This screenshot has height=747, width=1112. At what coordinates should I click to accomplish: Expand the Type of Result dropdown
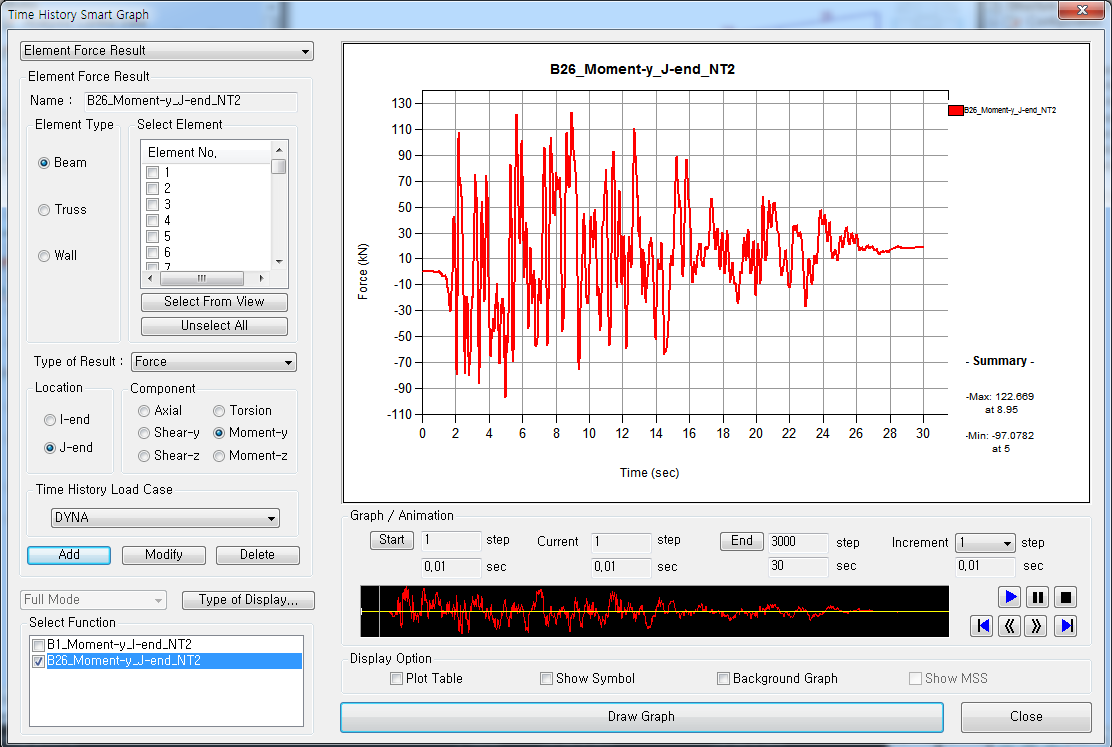(x=214, y=362)
